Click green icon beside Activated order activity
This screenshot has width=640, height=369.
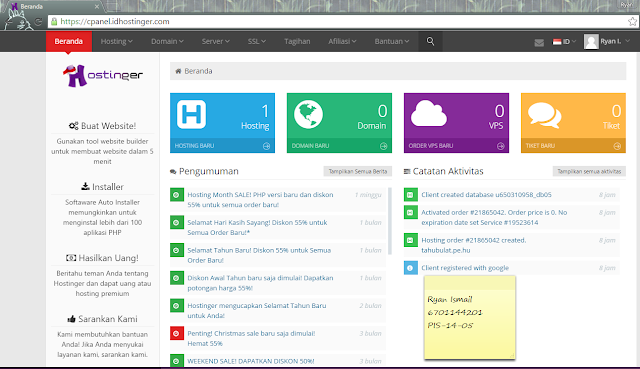[x=411, y=212]
